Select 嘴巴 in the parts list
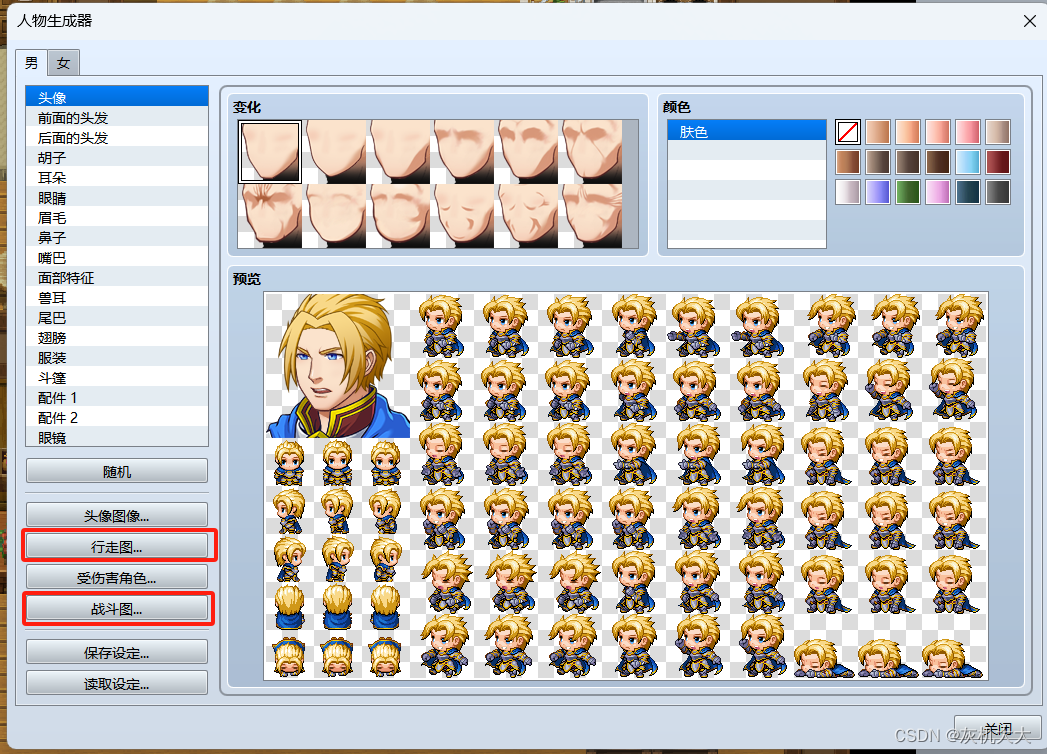Image resolution: width=1047 pixels, height=754 pixels. coord(117,258)
